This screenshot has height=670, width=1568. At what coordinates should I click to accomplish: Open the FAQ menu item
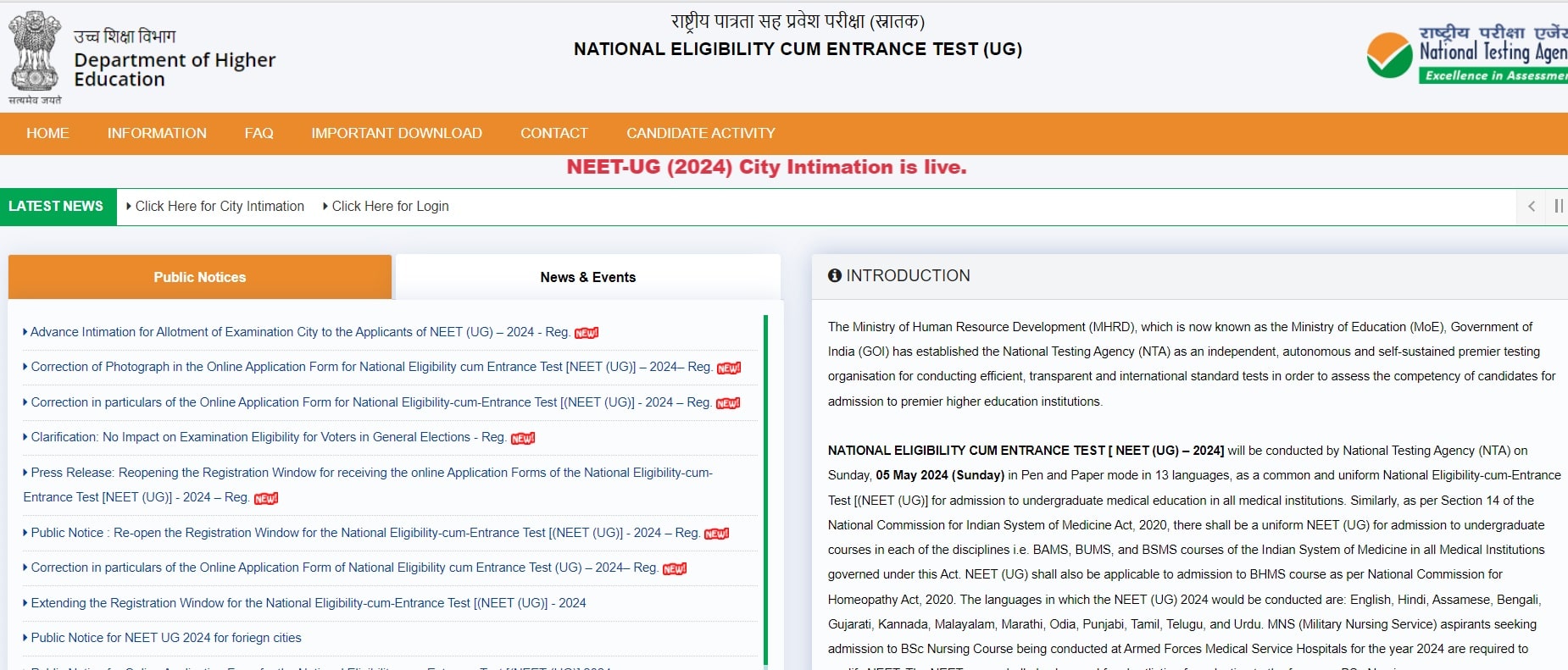point(259,133)
